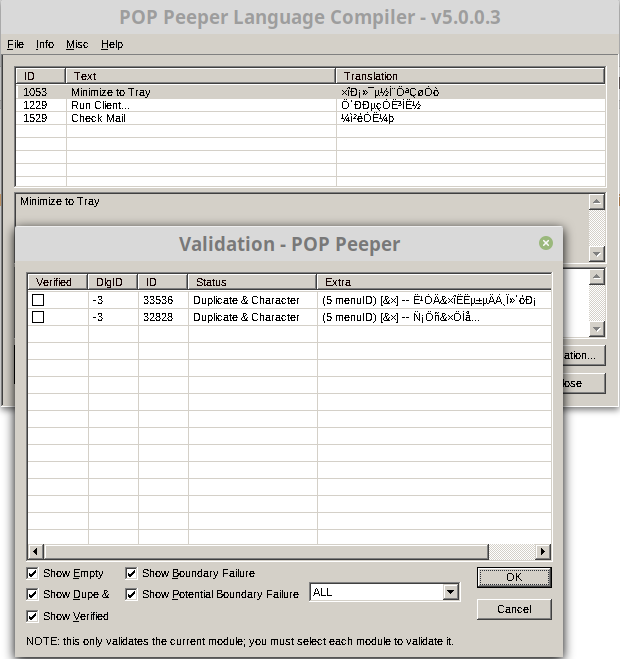Toggle Show Boundary Failure checkbox
The height and width of the screenshot is (659, 620).
(x=131, y=573)
